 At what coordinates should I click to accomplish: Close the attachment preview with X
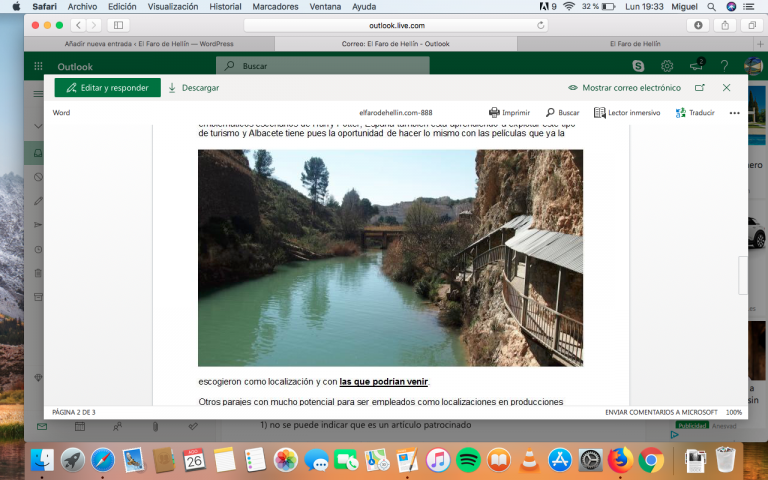(x=726, y=88)
